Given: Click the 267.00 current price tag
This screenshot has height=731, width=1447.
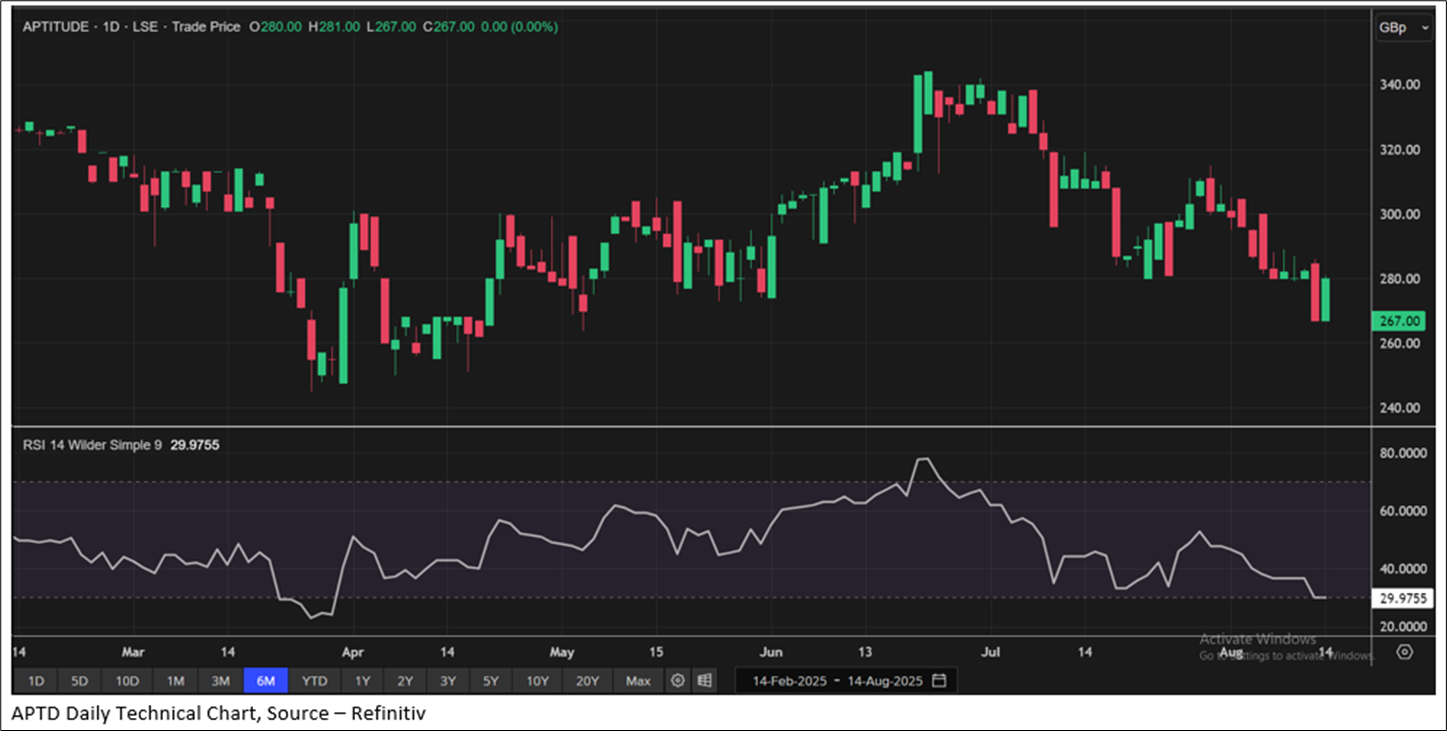Looking at the screenshot, I should pos(1399,321).
